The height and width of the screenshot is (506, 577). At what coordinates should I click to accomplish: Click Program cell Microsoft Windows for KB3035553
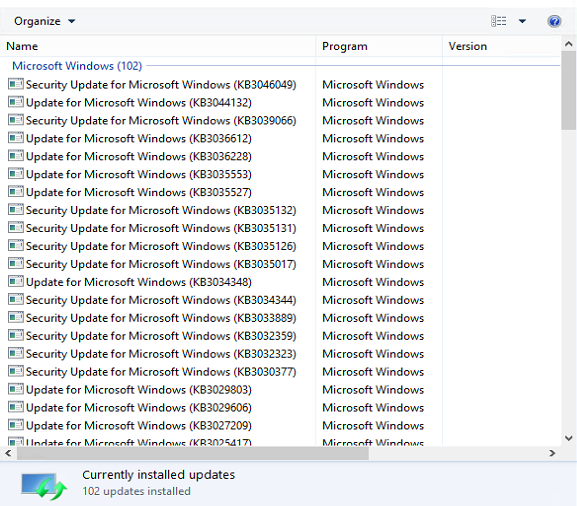[x=373, y=174]
